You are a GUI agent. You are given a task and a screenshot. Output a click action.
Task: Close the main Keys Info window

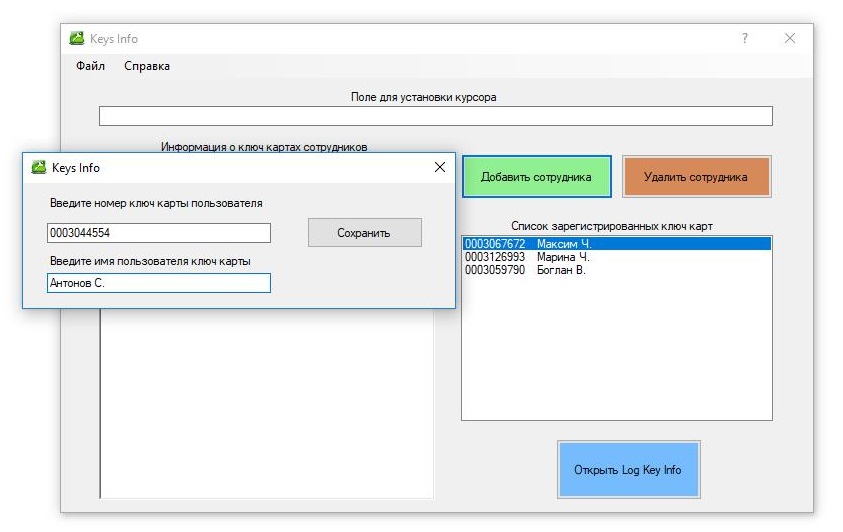(790, 38)
